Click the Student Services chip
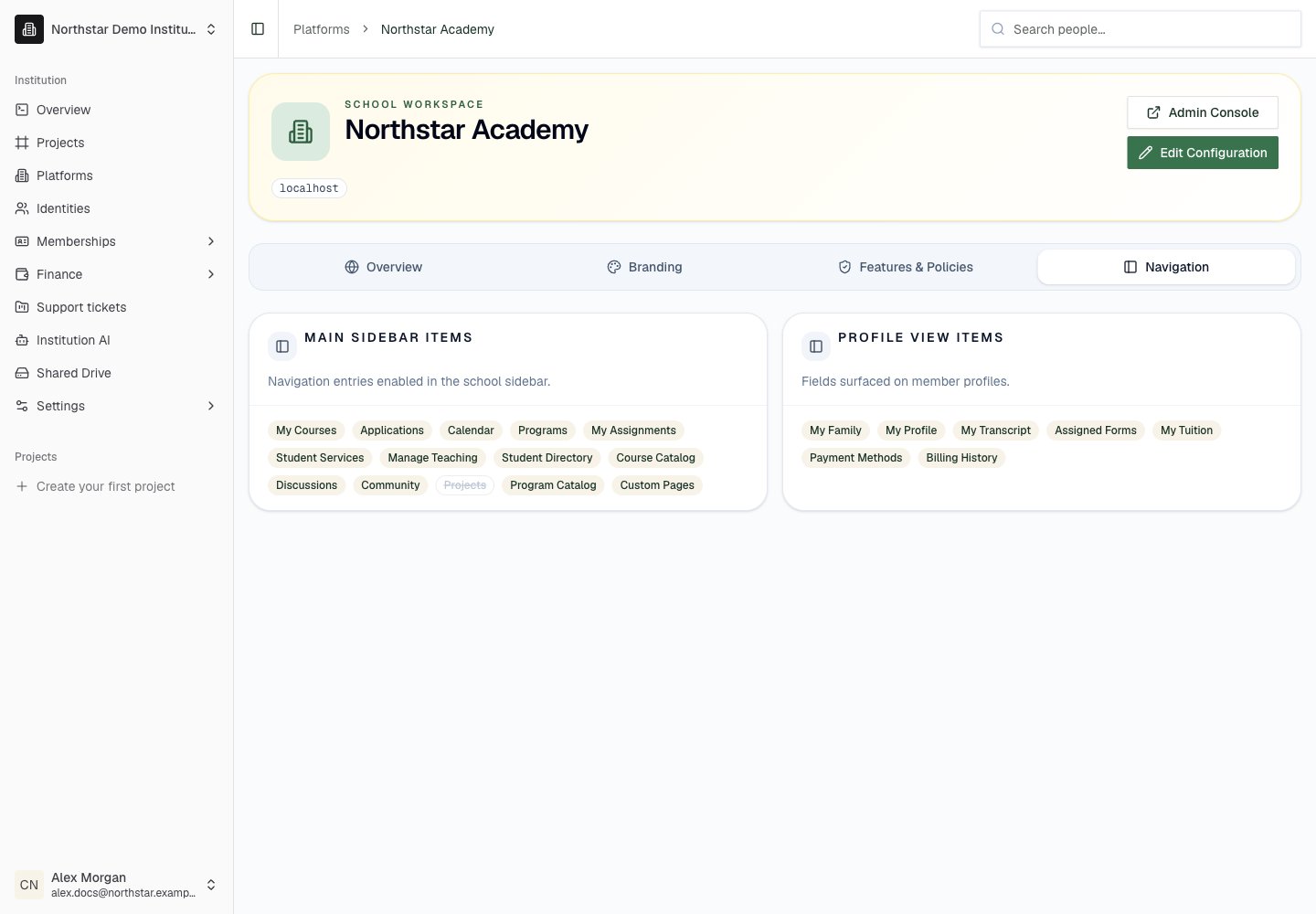1316x914 pixels. pos(320,458)
